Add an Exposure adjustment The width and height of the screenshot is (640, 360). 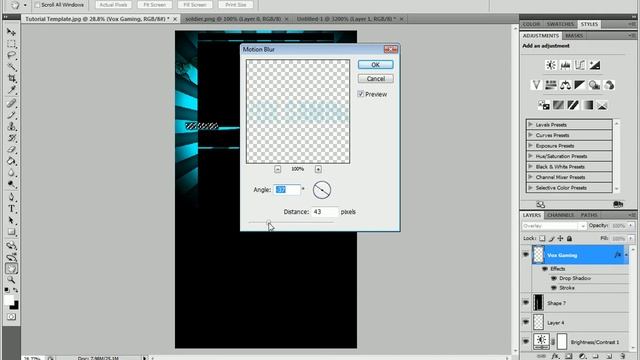(x=595, y=65)
